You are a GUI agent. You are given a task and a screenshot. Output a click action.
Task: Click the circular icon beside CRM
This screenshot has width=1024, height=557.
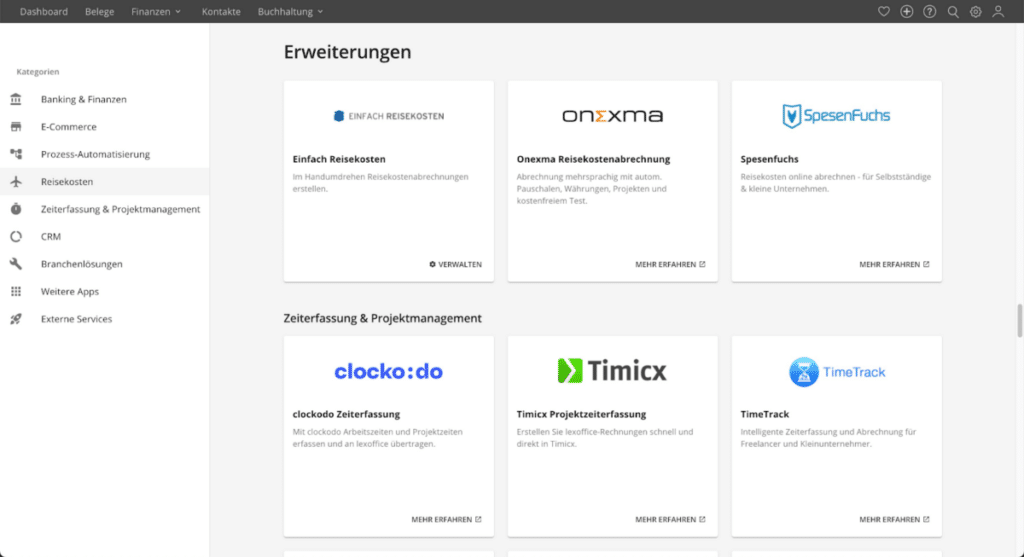[x=16, y=236]
